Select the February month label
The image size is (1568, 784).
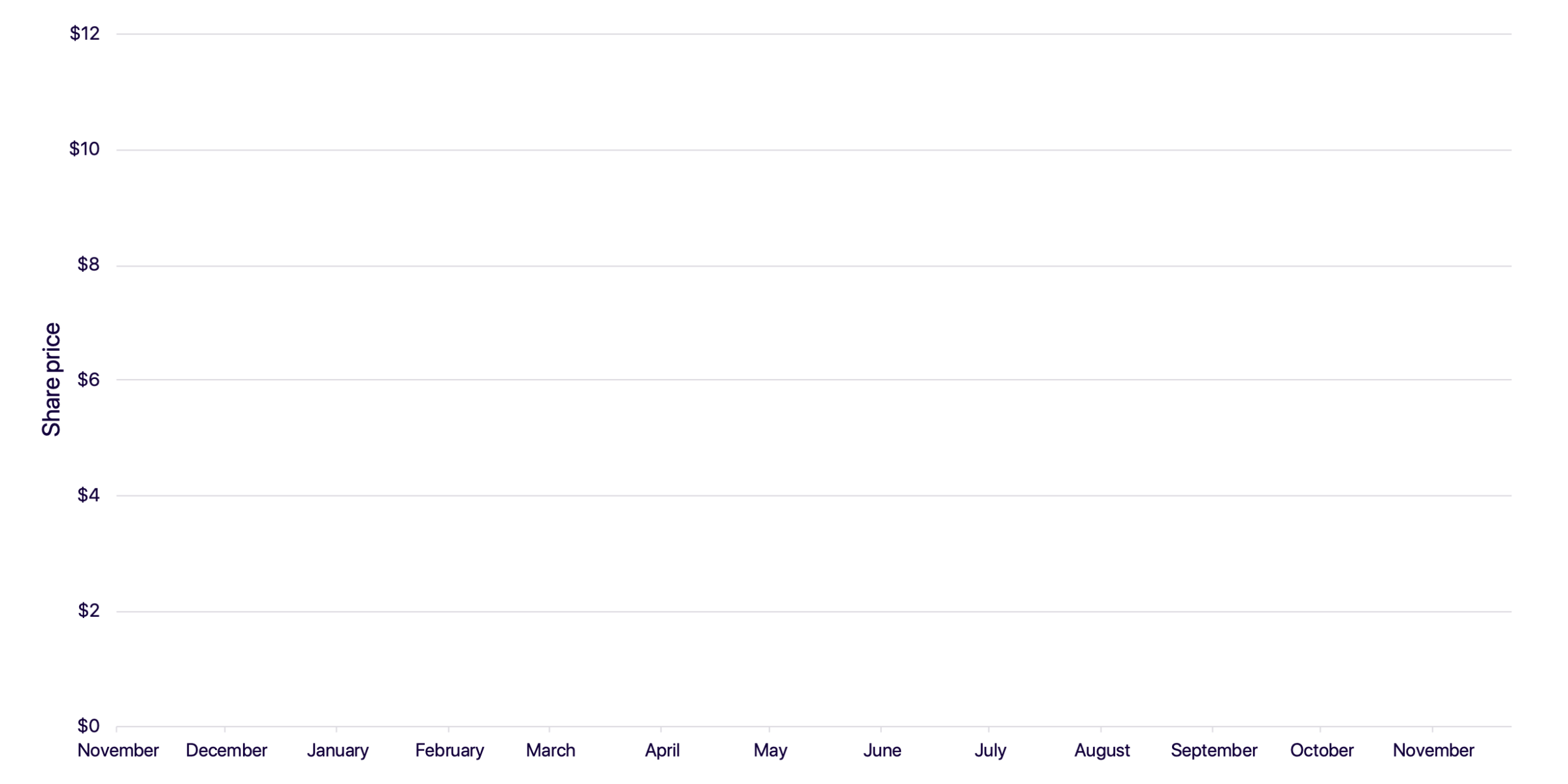pos(449,750)
